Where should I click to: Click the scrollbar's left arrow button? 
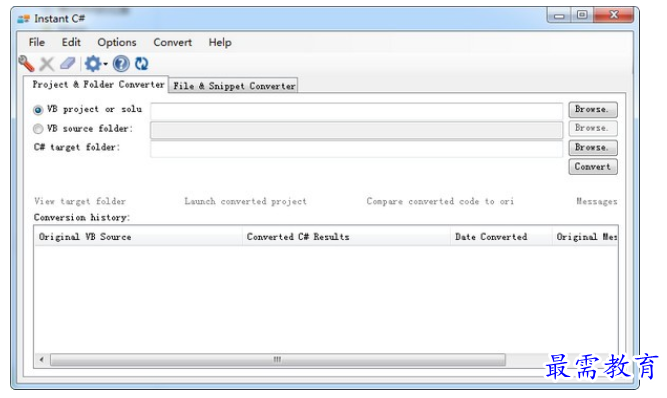[41, 360]
